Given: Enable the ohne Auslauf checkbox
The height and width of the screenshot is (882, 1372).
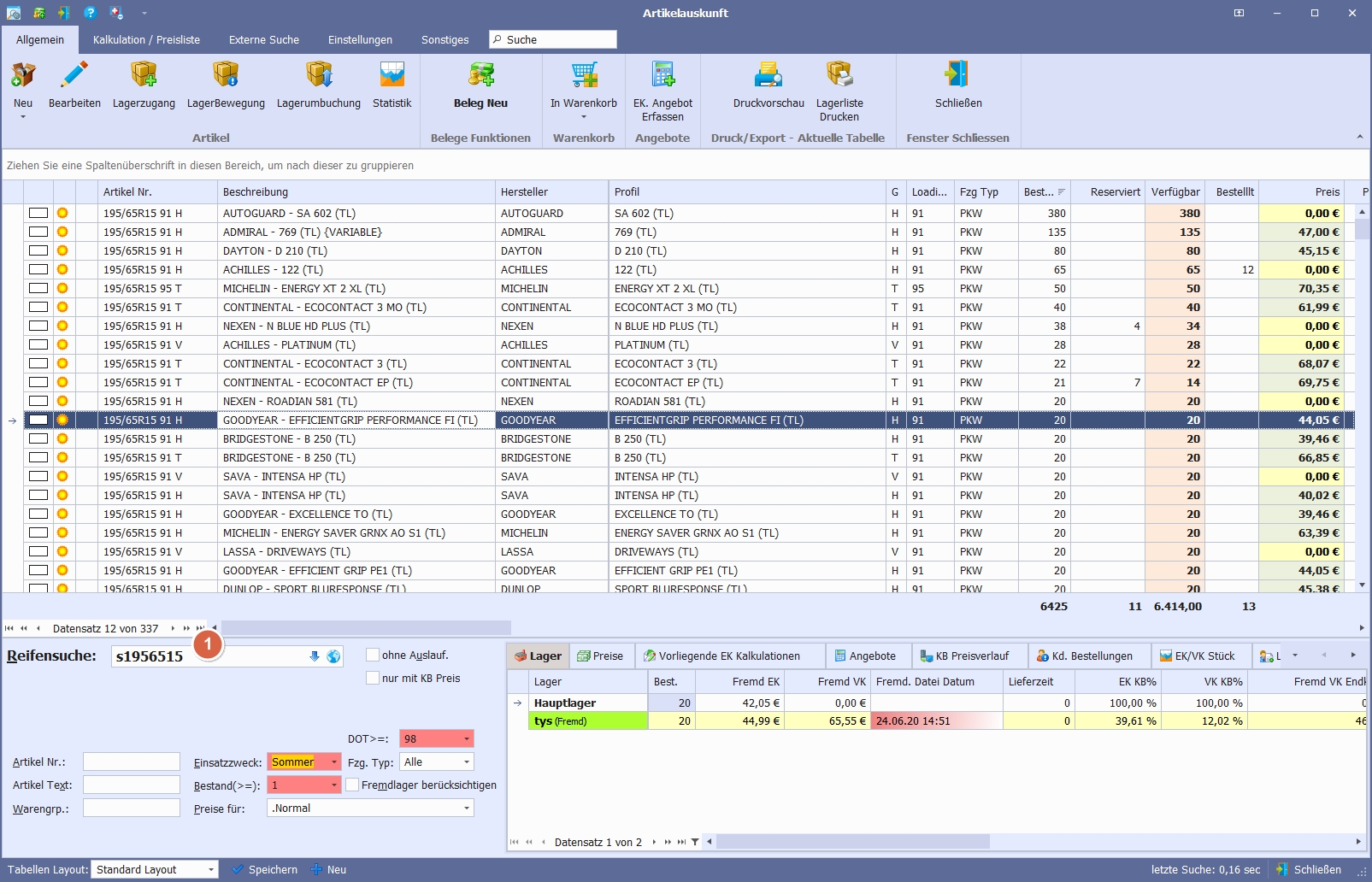Looking at the screenshot, I should point(373,655).
